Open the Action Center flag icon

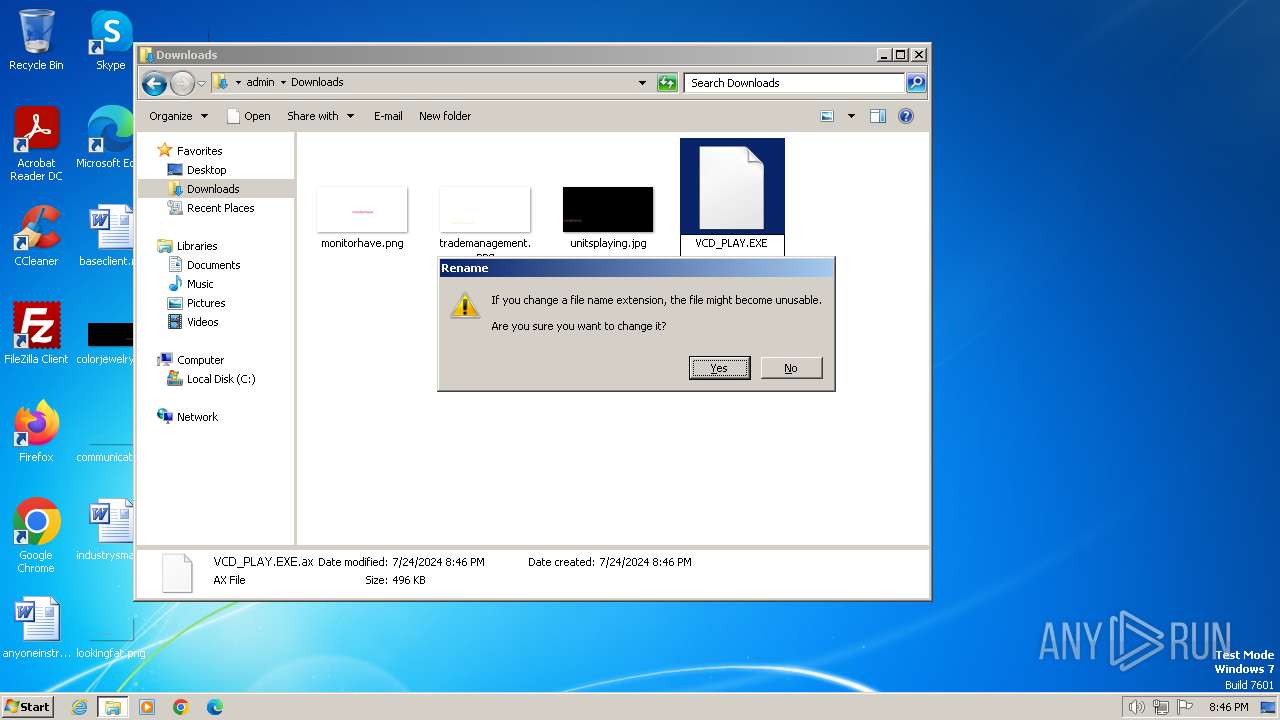point(1185,707)
